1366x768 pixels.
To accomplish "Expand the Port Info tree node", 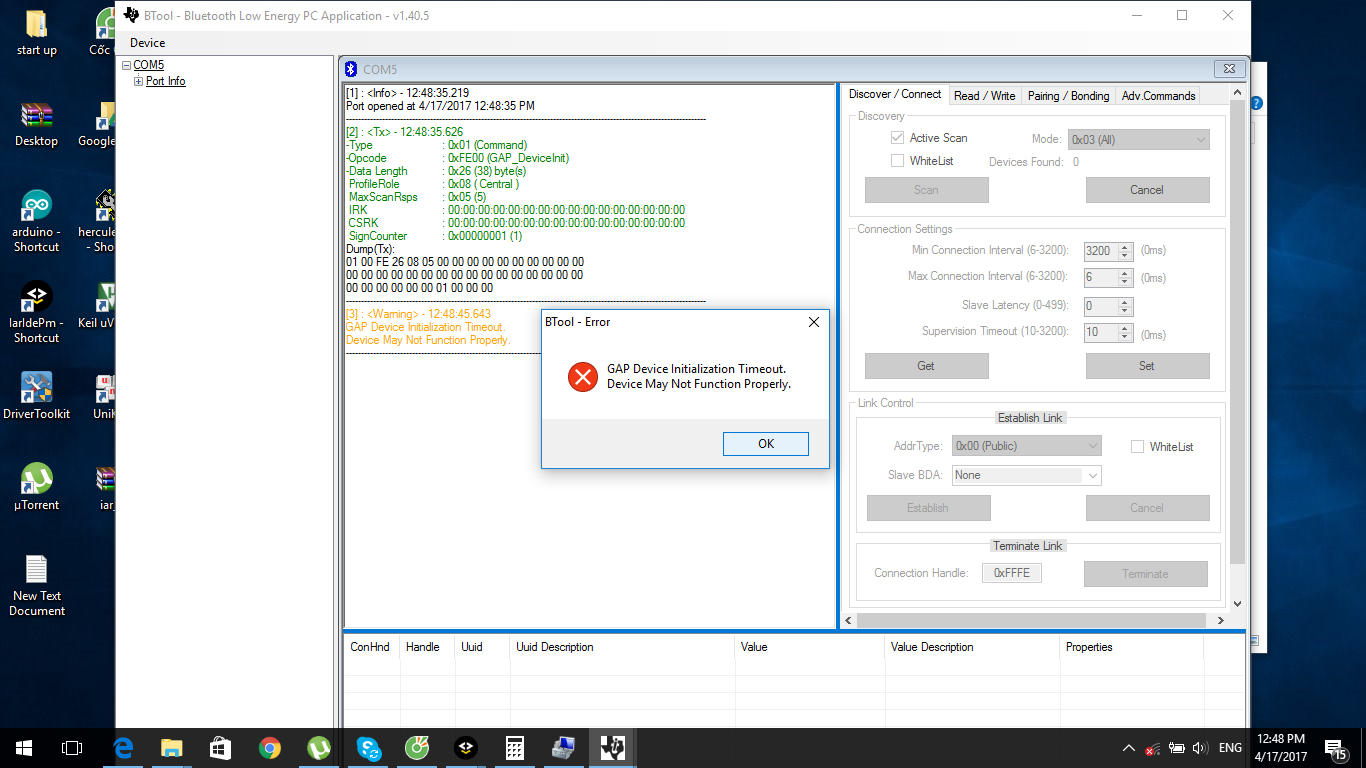I will (138, 81).
